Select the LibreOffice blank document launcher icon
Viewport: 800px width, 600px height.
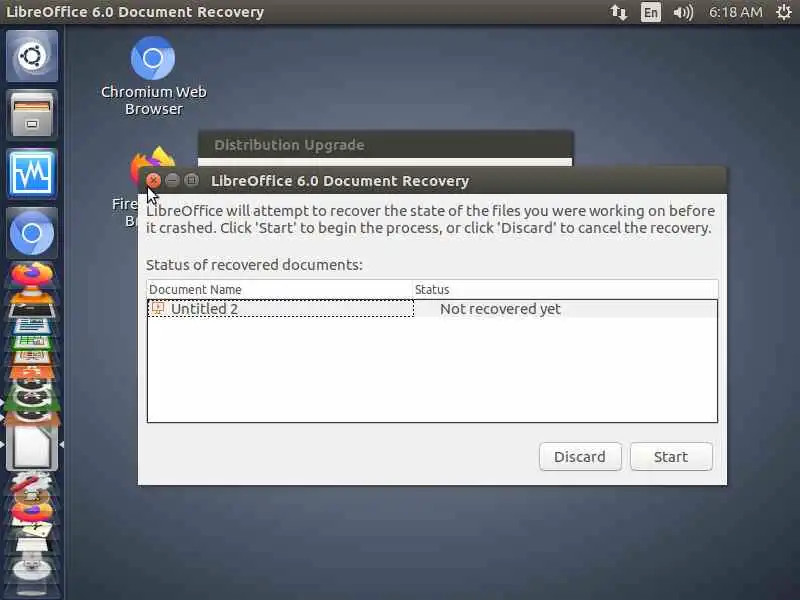coord(32,447)
